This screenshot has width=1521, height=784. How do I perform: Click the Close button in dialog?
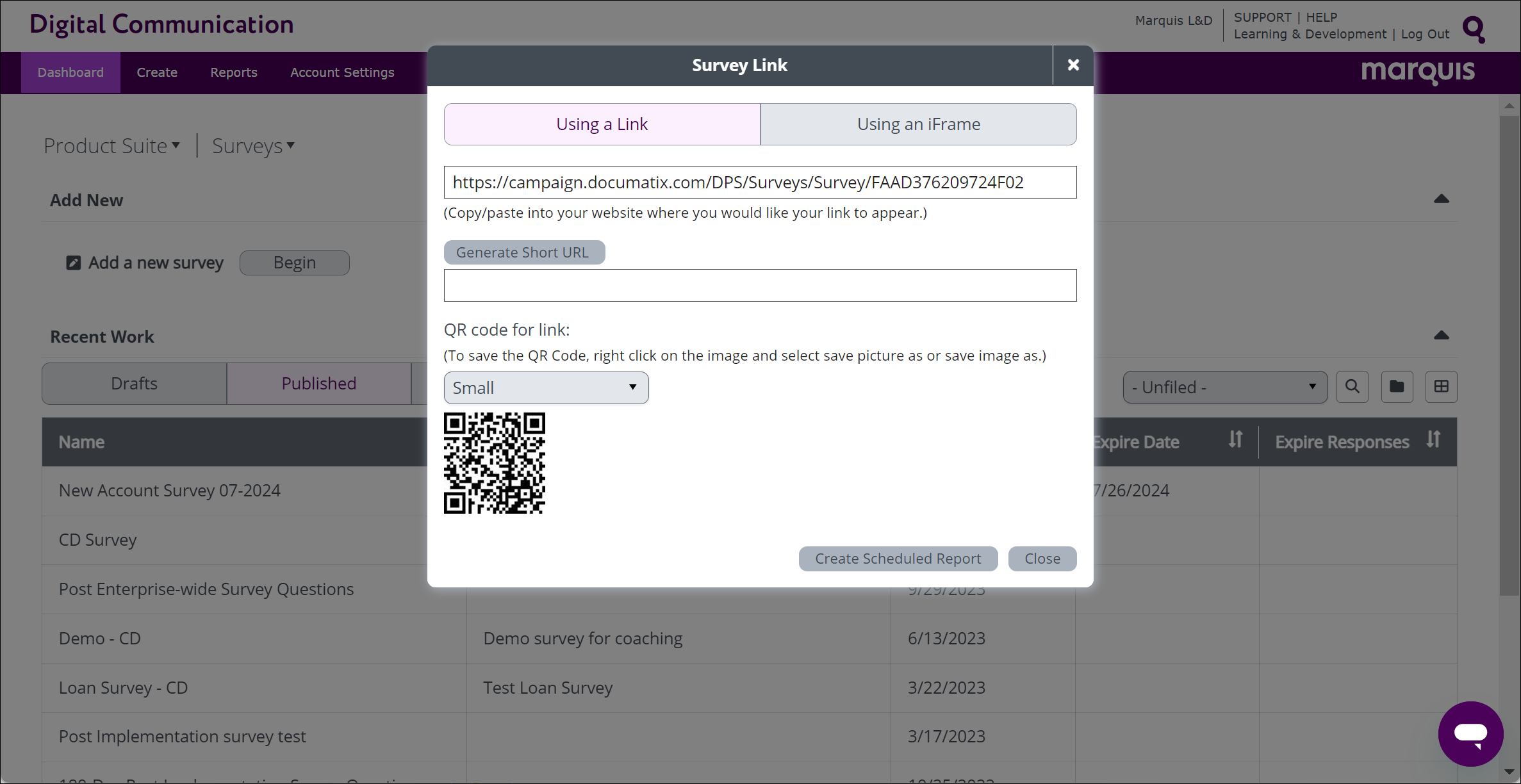tap(1042, 559)
